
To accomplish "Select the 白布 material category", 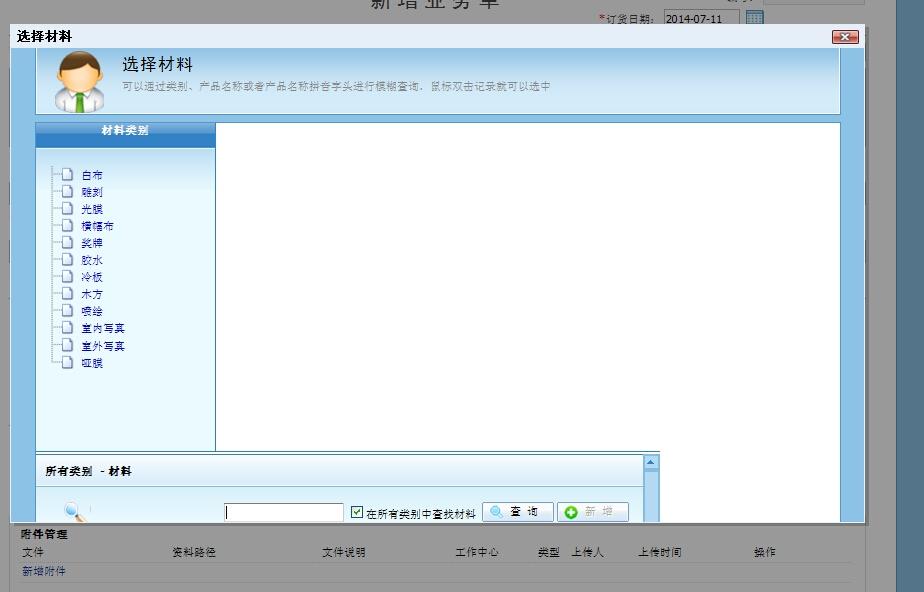I will [91, 175].
